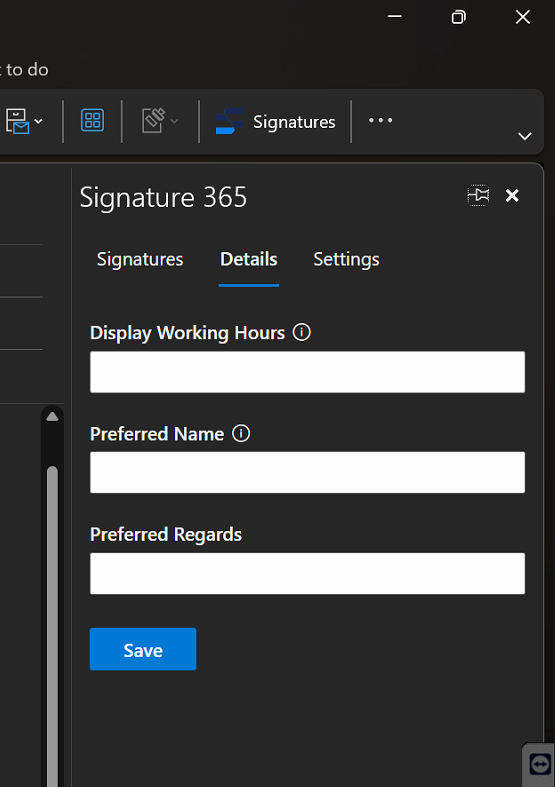This screenshot has height=787, width=555.
Task: Click the Preferred Name info icon
Action: (241, 433)
